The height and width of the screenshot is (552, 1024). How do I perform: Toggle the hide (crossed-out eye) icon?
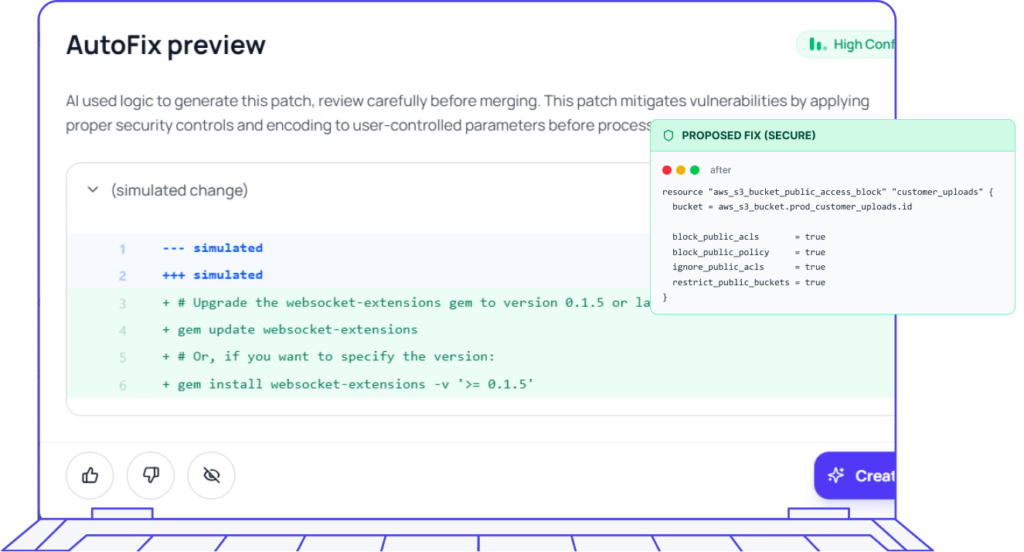[x=211, y=475]
